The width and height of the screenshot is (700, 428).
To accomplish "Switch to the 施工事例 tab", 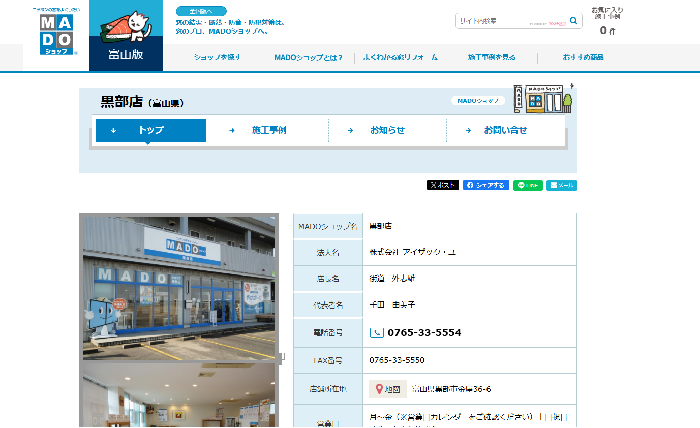I will click(x=269, y=130).
